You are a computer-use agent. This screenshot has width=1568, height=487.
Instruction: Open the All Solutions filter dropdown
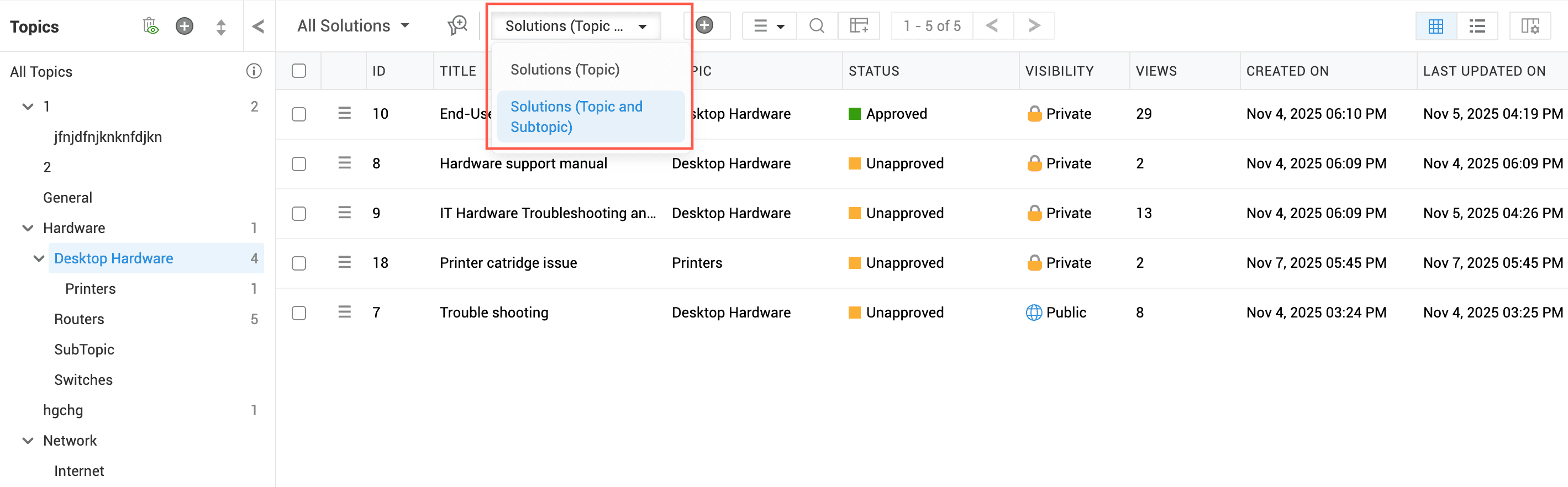[353, 25]
